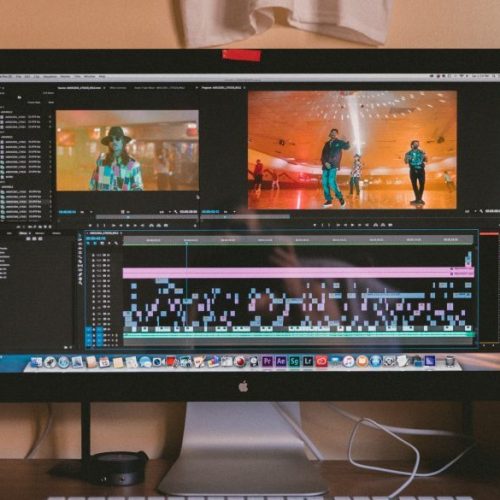Screen dimensions: 500x500
Task: Play the sequence in the Program monitor
Action: pos(353,225)
